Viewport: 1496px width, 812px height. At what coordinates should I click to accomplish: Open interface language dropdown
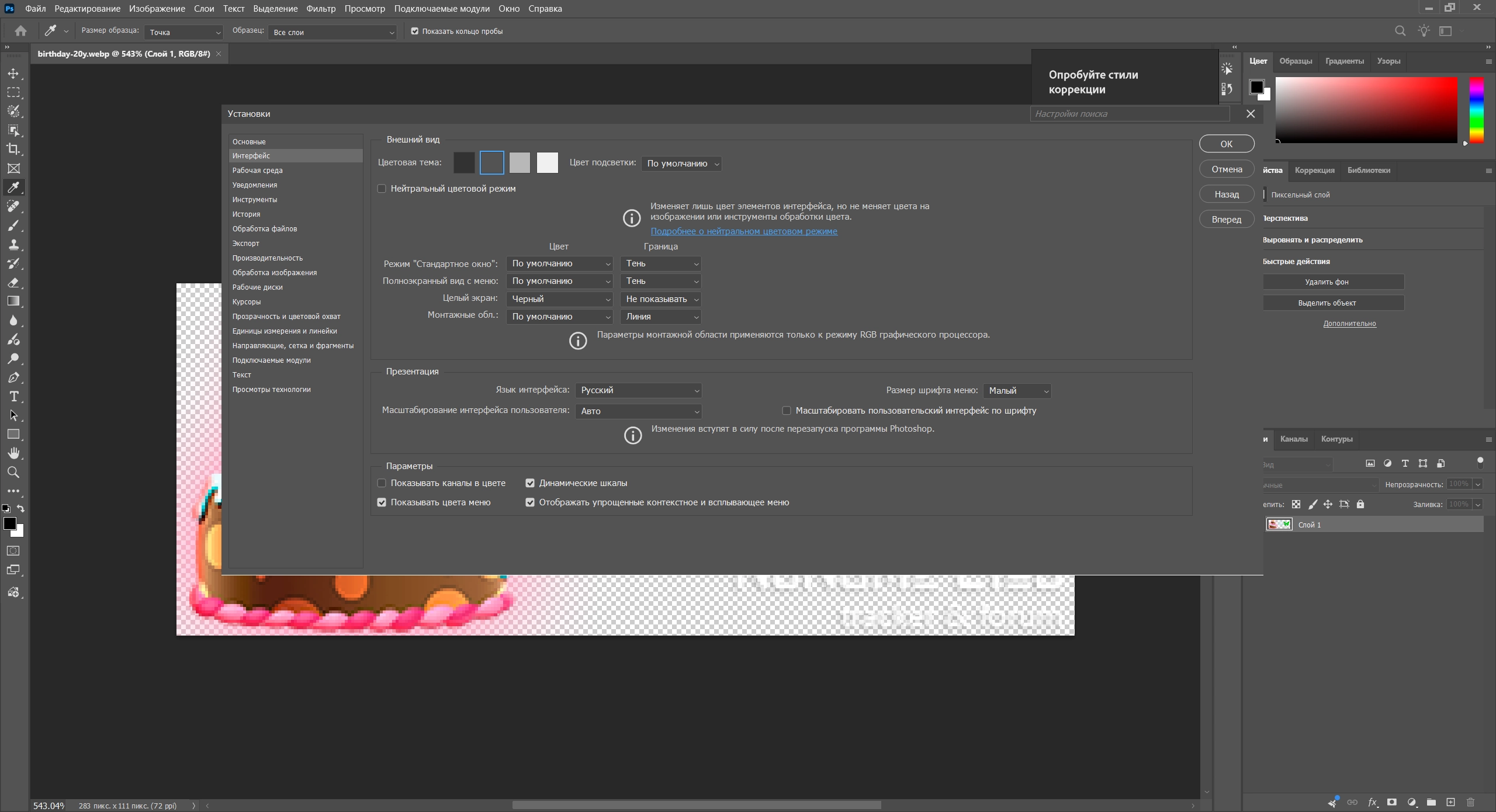click(638, 390)
